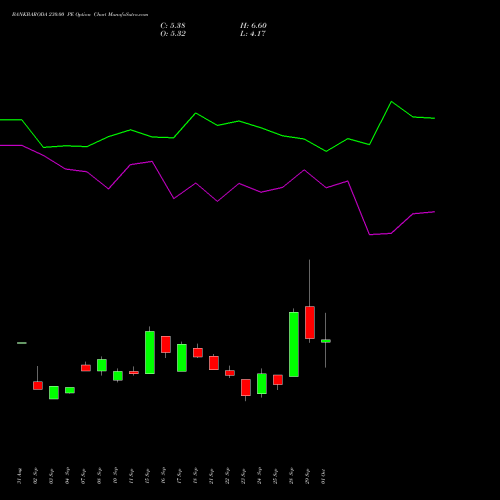
Task: Select the green candle above 03 Sep
Action: [x=54, y=393]
